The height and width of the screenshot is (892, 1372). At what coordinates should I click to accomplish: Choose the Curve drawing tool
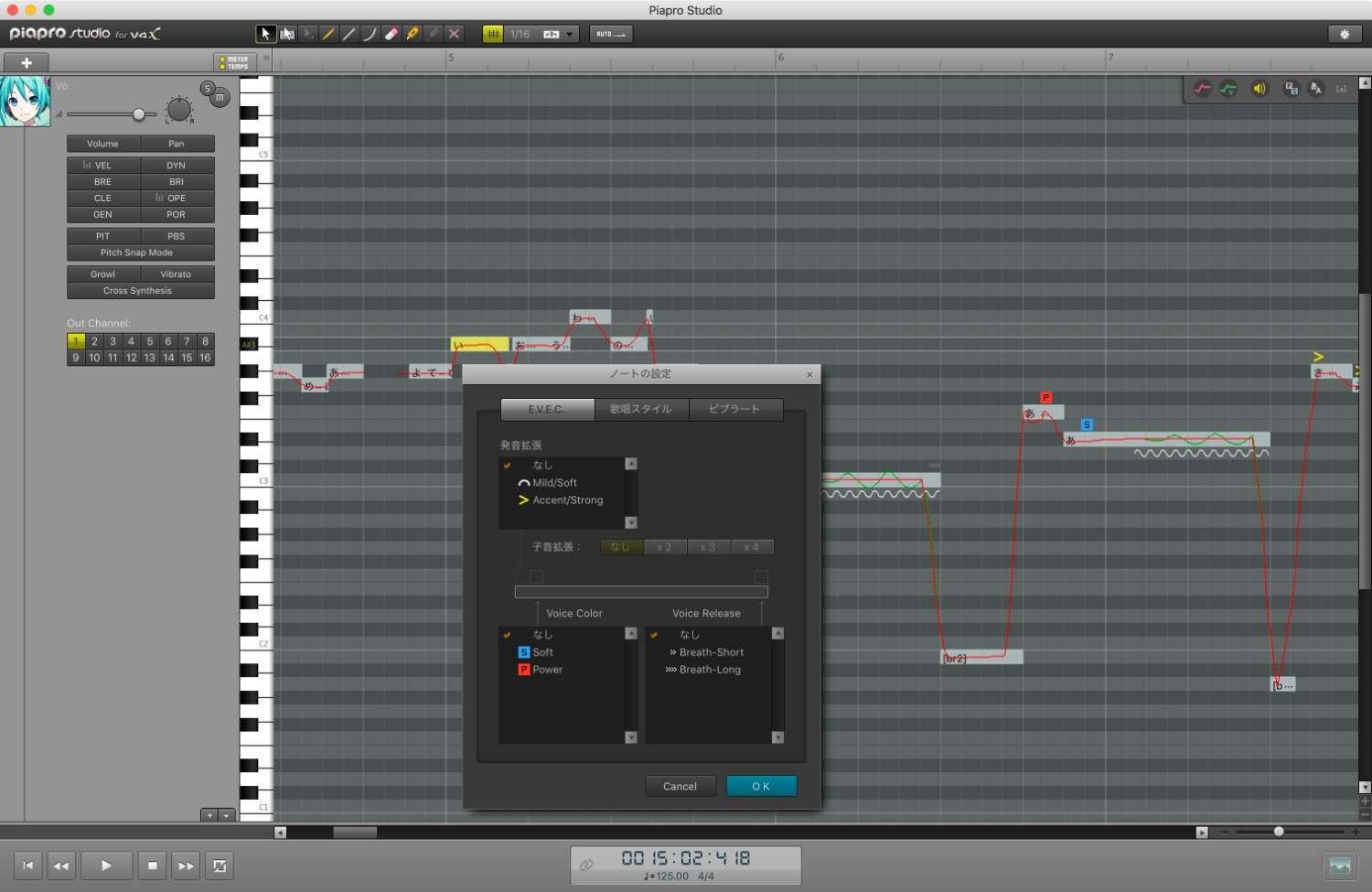pos(370,34)
